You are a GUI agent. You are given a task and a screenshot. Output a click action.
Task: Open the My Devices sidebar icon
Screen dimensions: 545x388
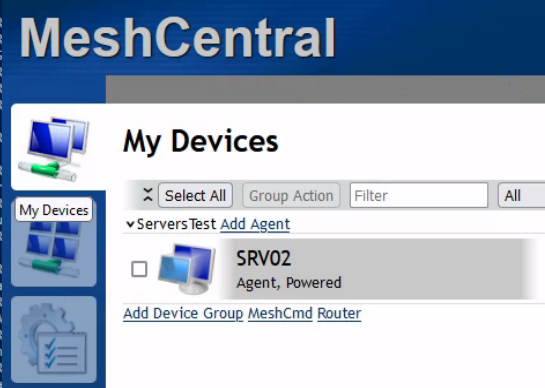coord(54,148)
